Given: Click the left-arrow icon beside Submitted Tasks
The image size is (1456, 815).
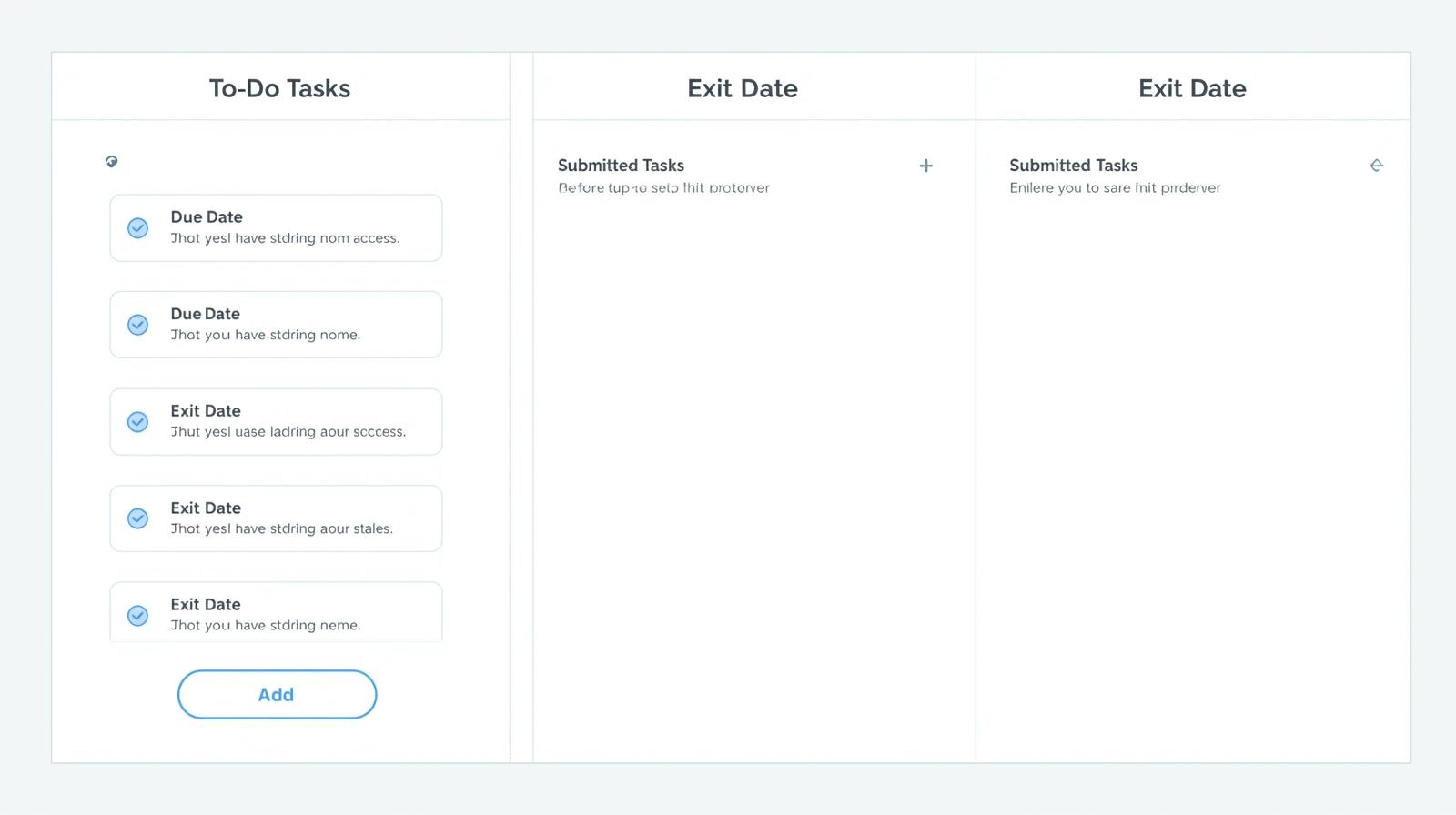Looking at the screenshot, I should (x=1376, y=166).
